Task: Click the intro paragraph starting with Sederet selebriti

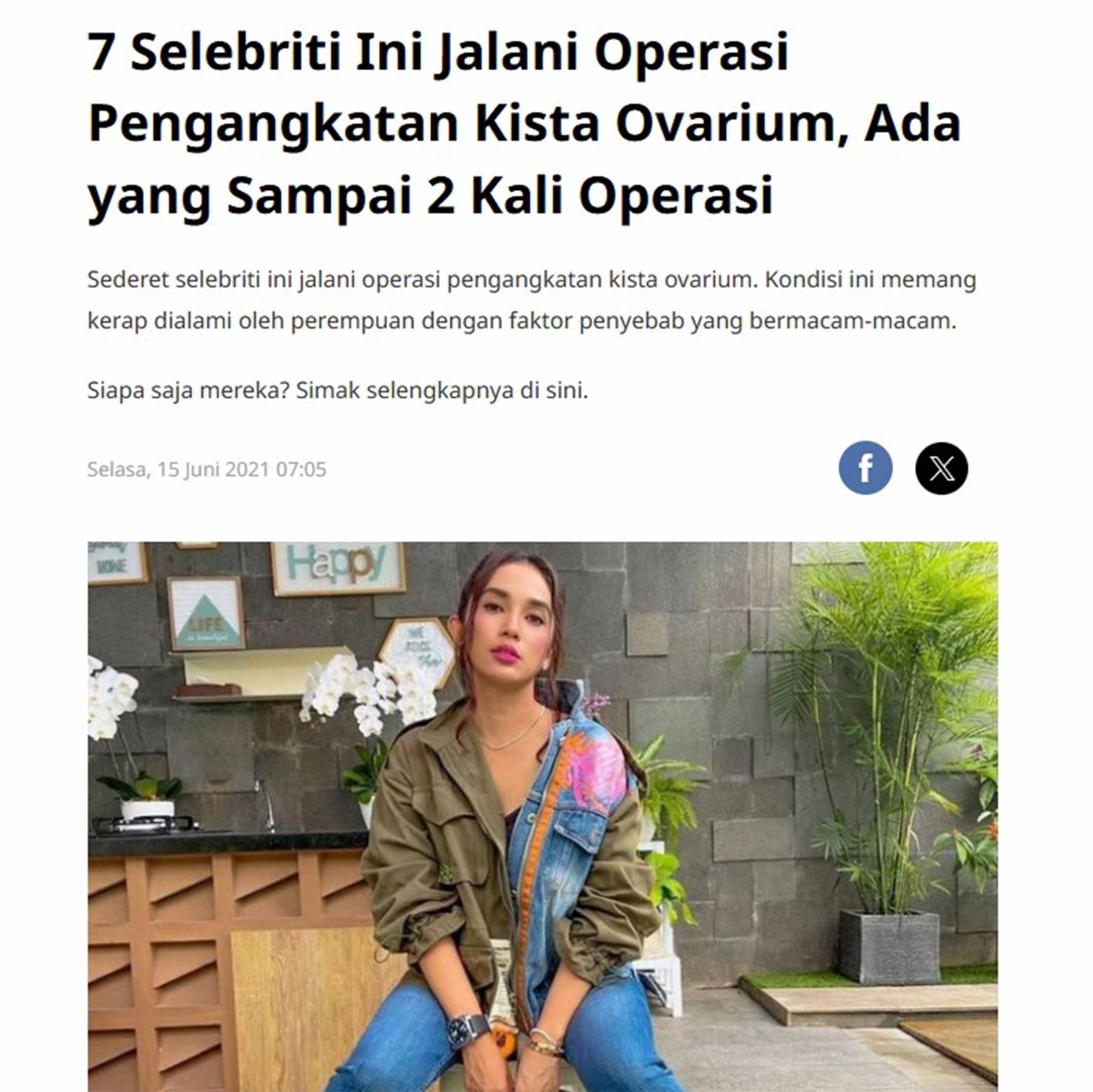Action: click(532, 300)
